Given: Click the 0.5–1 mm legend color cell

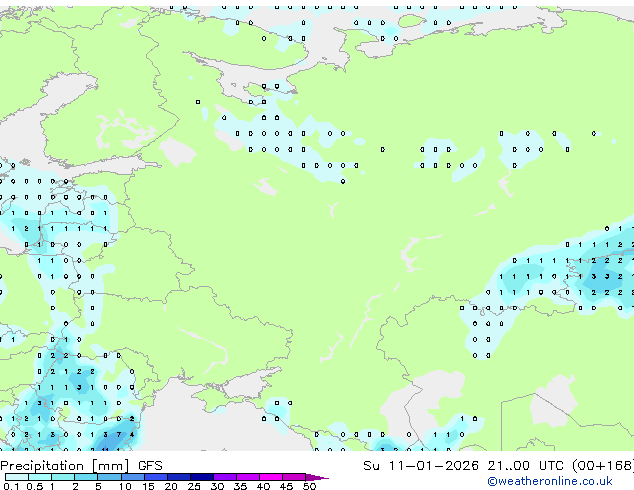Looking at the screenshot, I should click(x=40, y=477).
